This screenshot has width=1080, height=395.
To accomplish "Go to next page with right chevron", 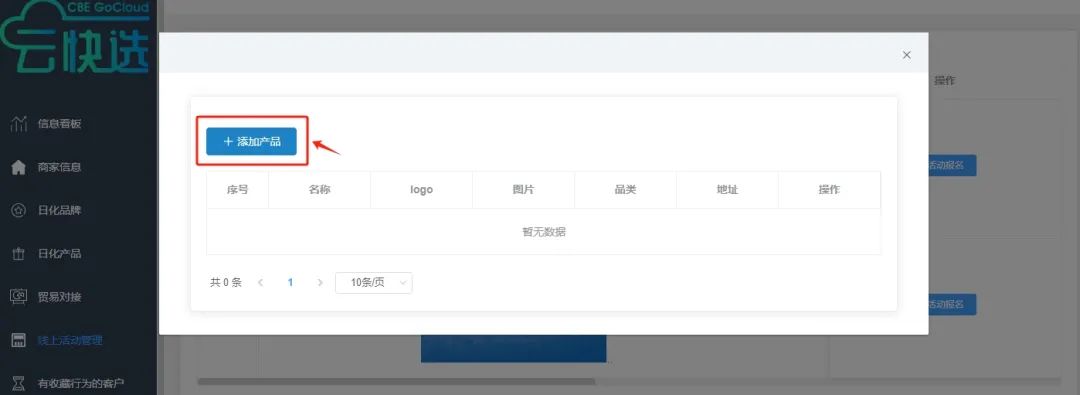I will click(320, 283).
